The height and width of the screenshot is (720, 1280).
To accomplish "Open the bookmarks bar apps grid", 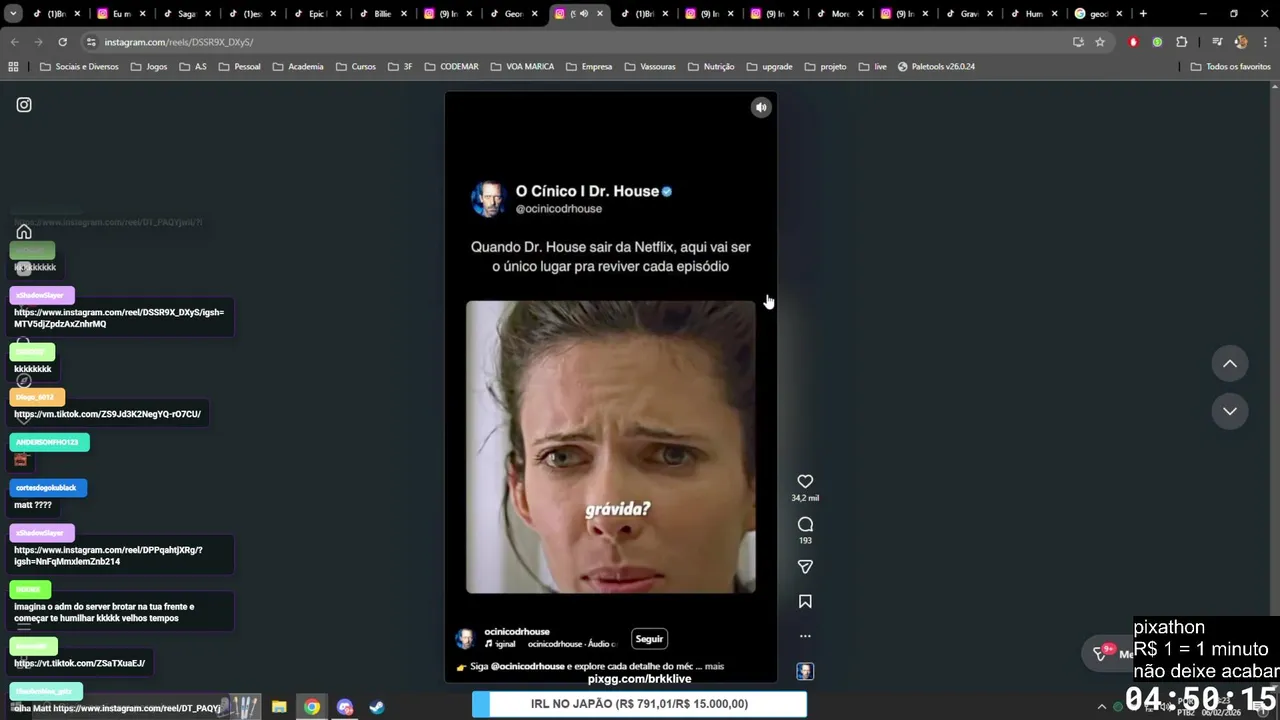I will [x=13, y=67].
